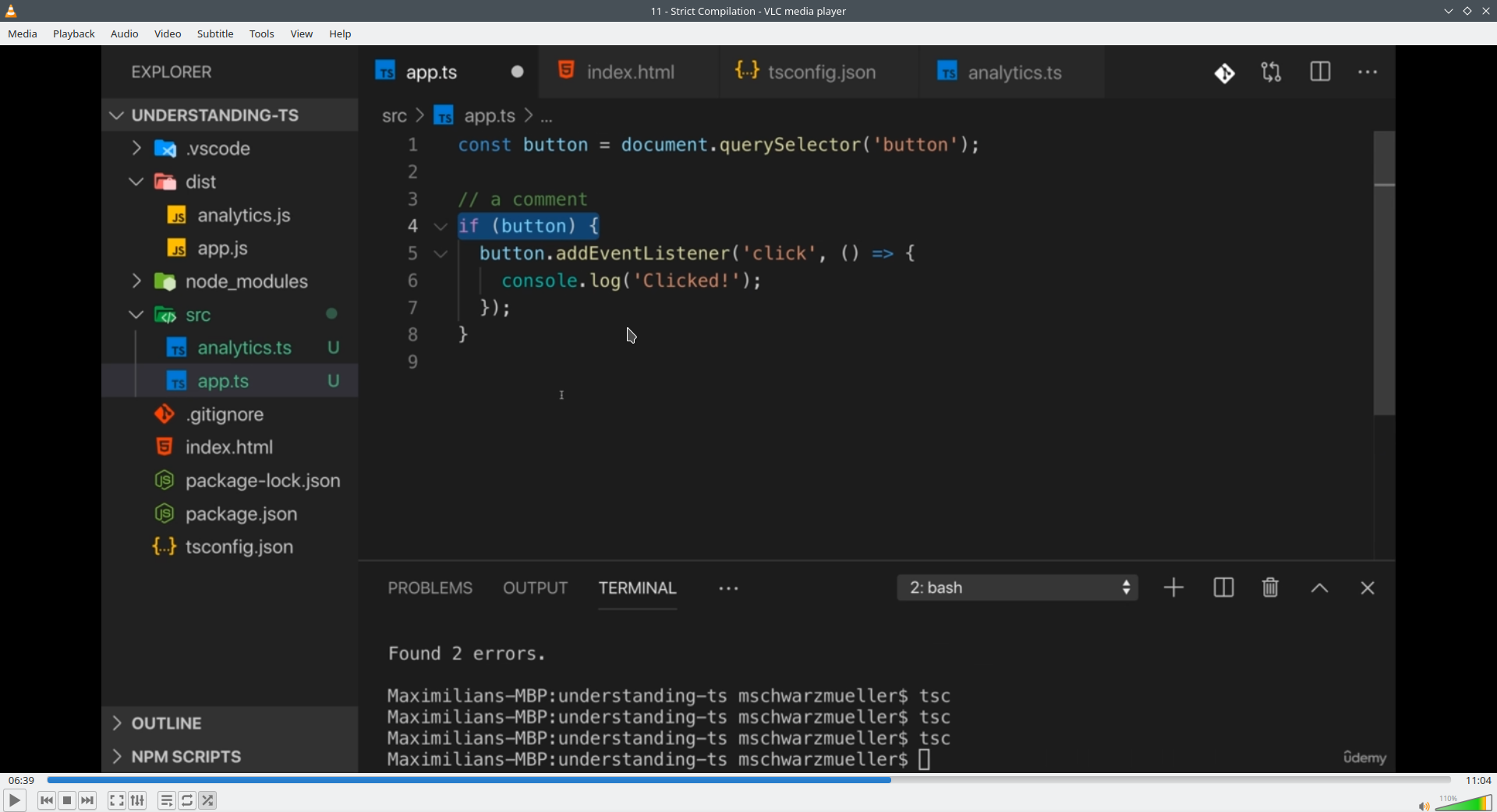The width and height of the screenshot is (1497, 812).
Task: Expand the node_modules folder
Action: coord(230,281)
